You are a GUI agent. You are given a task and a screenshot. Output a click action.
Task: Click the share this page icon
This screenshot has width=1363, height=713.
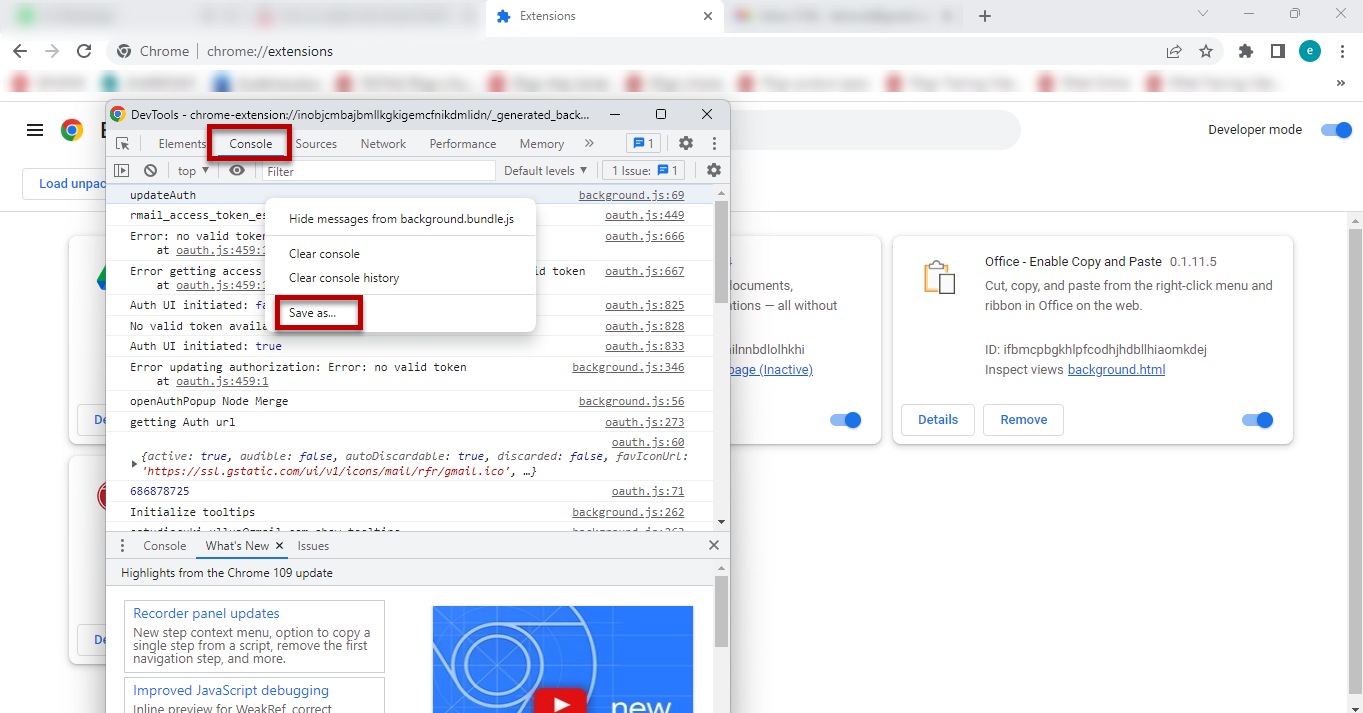1174,51
